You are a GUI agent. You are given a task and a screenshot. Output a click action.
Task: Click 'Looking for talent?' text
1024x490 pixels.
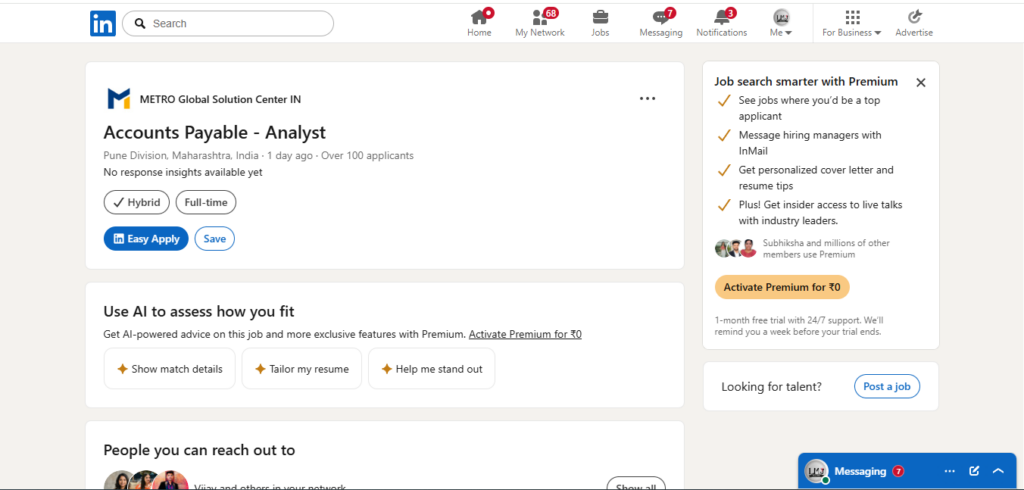[x=771, y=387]
